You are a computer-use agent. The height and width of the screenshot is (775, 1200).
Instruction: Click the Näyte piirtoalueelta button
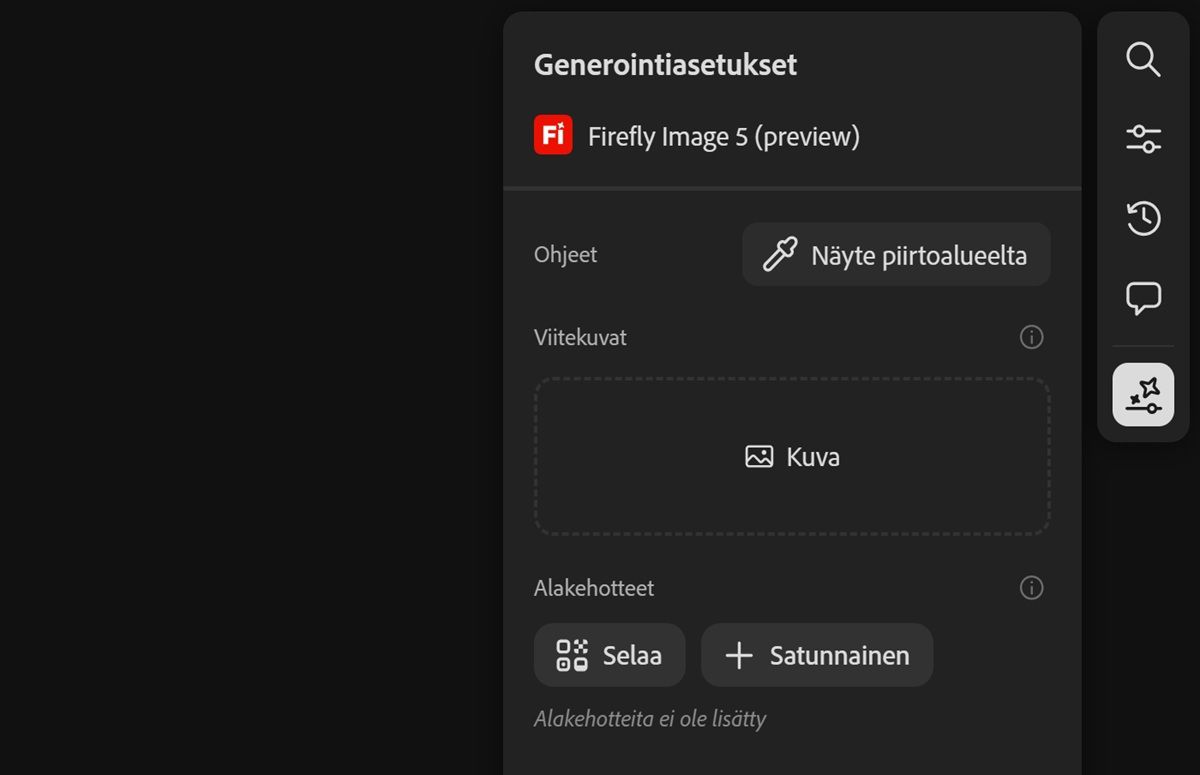(x=896, y=255)
